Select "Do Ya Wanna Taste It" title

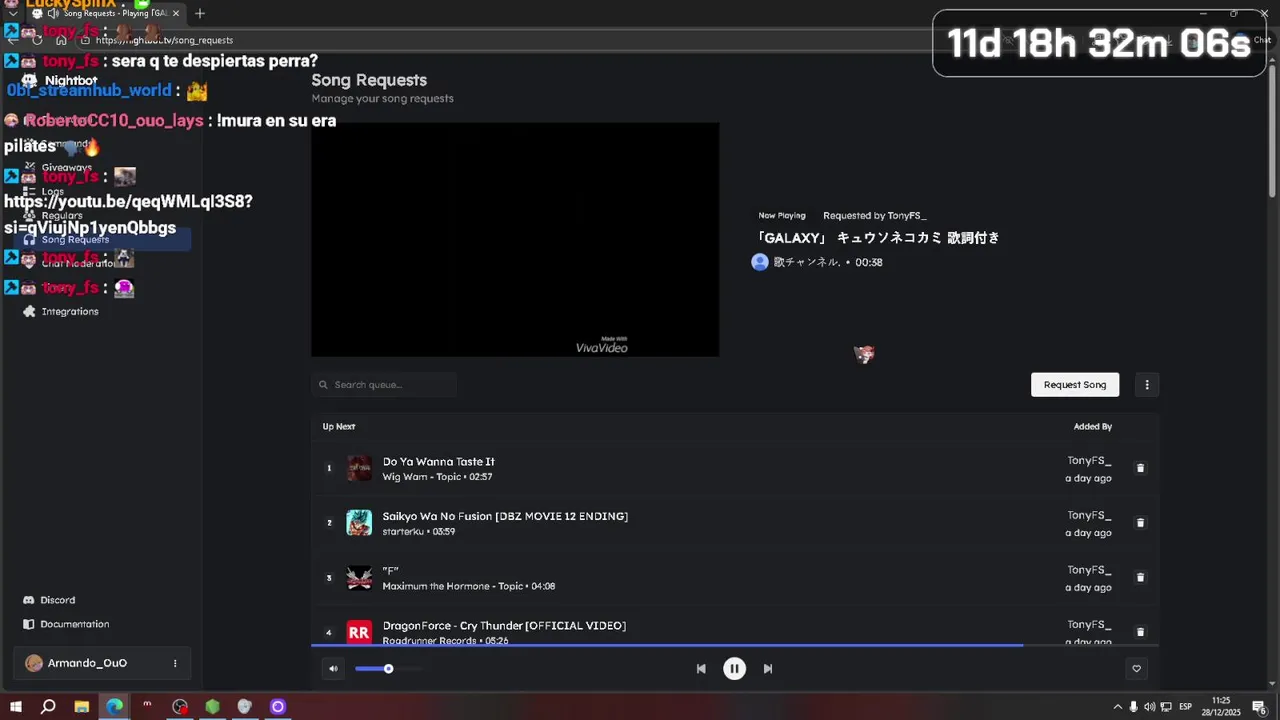click(x=438, y=461)
